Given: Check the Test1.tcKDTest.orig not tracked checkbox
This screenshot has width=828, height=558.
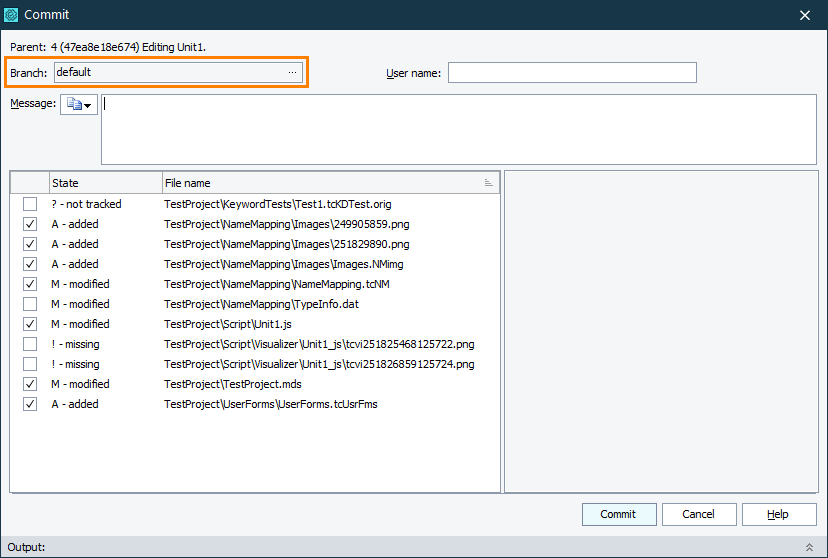Looking at the screenshot, I should [30, 204].
